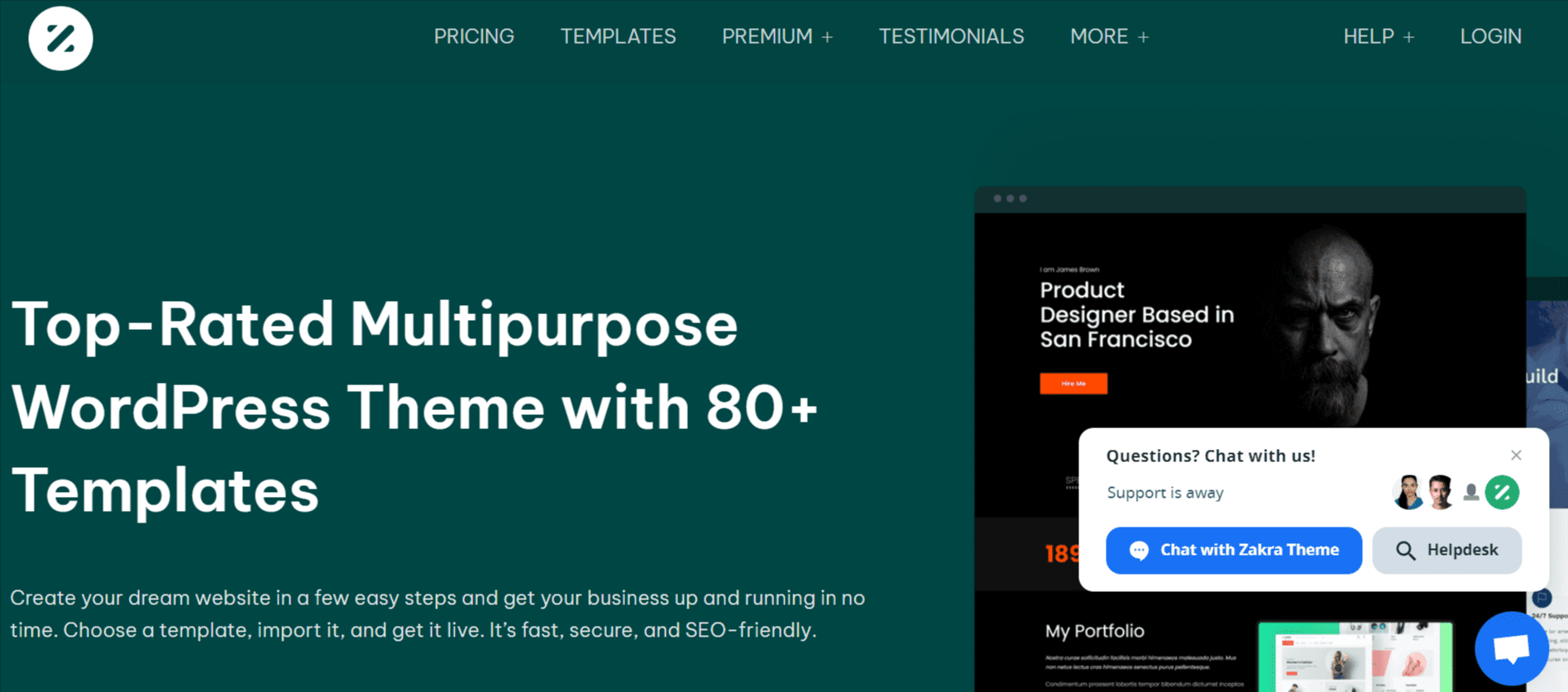Expand the Premium plus submenu
Viewport: 1568px width, 692px height.
[827, 37]
